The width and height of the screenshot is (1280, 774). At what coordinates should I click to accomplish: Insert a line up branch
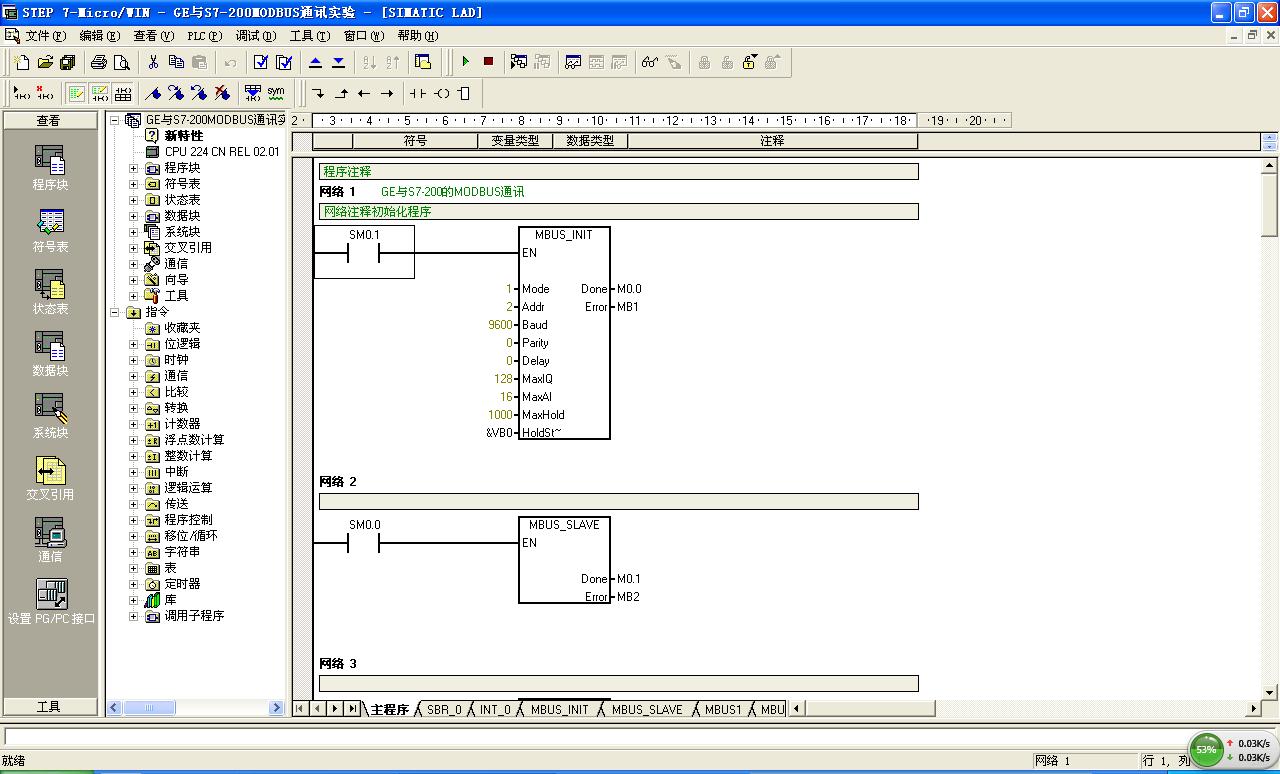(x=341, y=93)
